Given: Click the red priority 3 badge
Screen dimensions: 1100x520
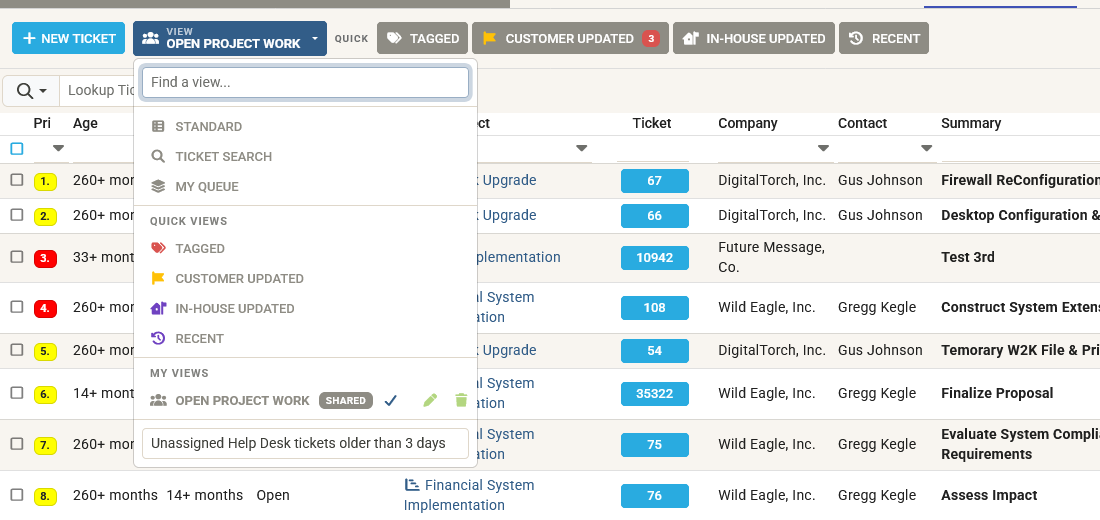Looking at the screenshot, I should [45, 258].
